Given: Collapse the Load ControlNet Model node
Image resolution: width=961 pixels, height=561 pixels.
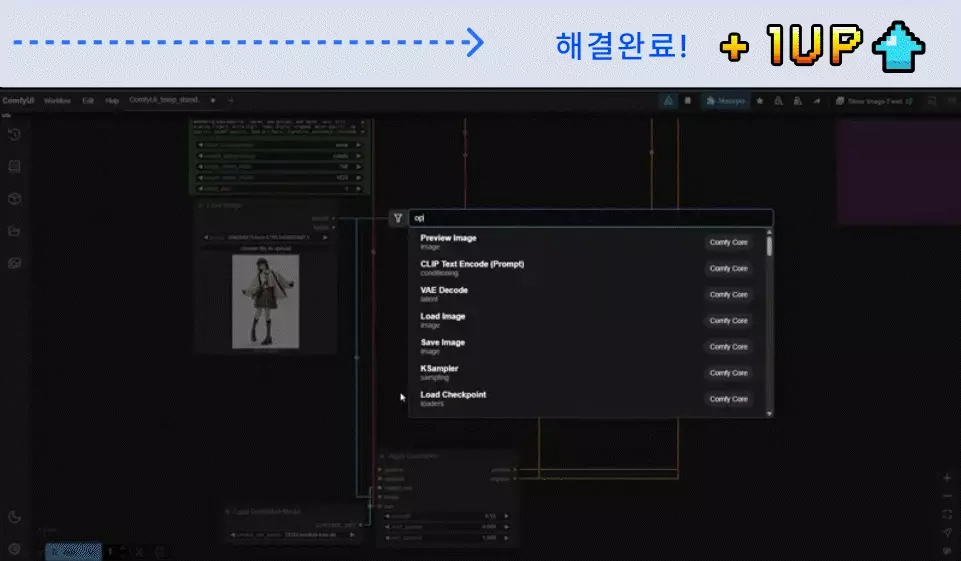Looking at the screenshot, I should [227, 511].
